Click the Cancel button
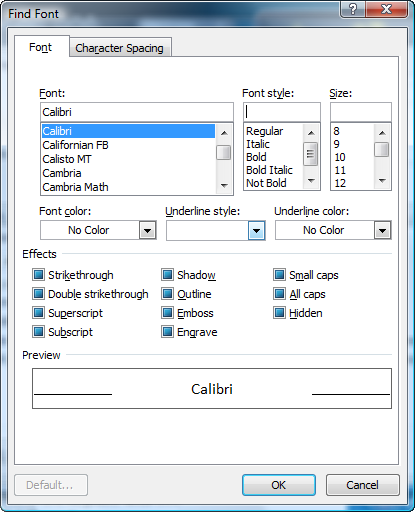Viewport: 415px width, 512px height. (x=363, y=485)
